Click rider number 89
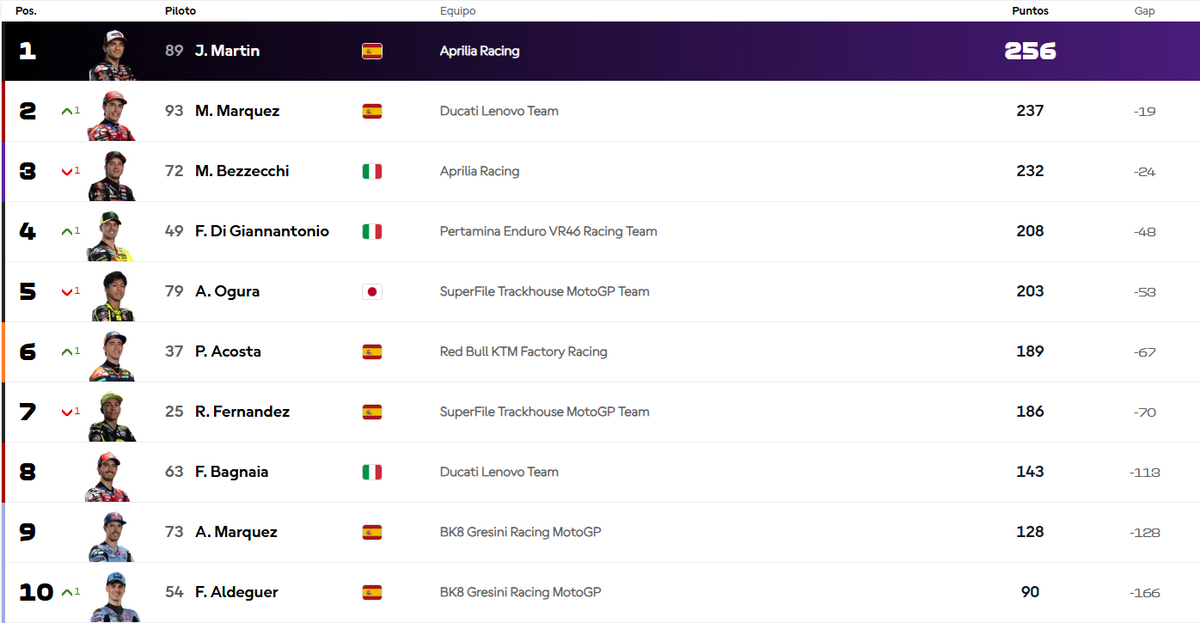1200x623 pixels. 174,51
